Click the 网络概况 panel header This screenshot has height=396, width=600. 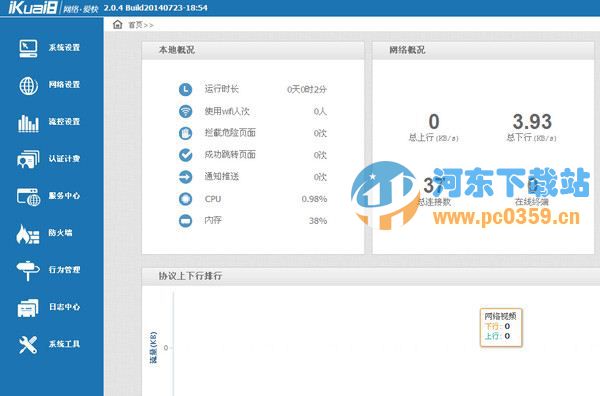pos(483,50)
